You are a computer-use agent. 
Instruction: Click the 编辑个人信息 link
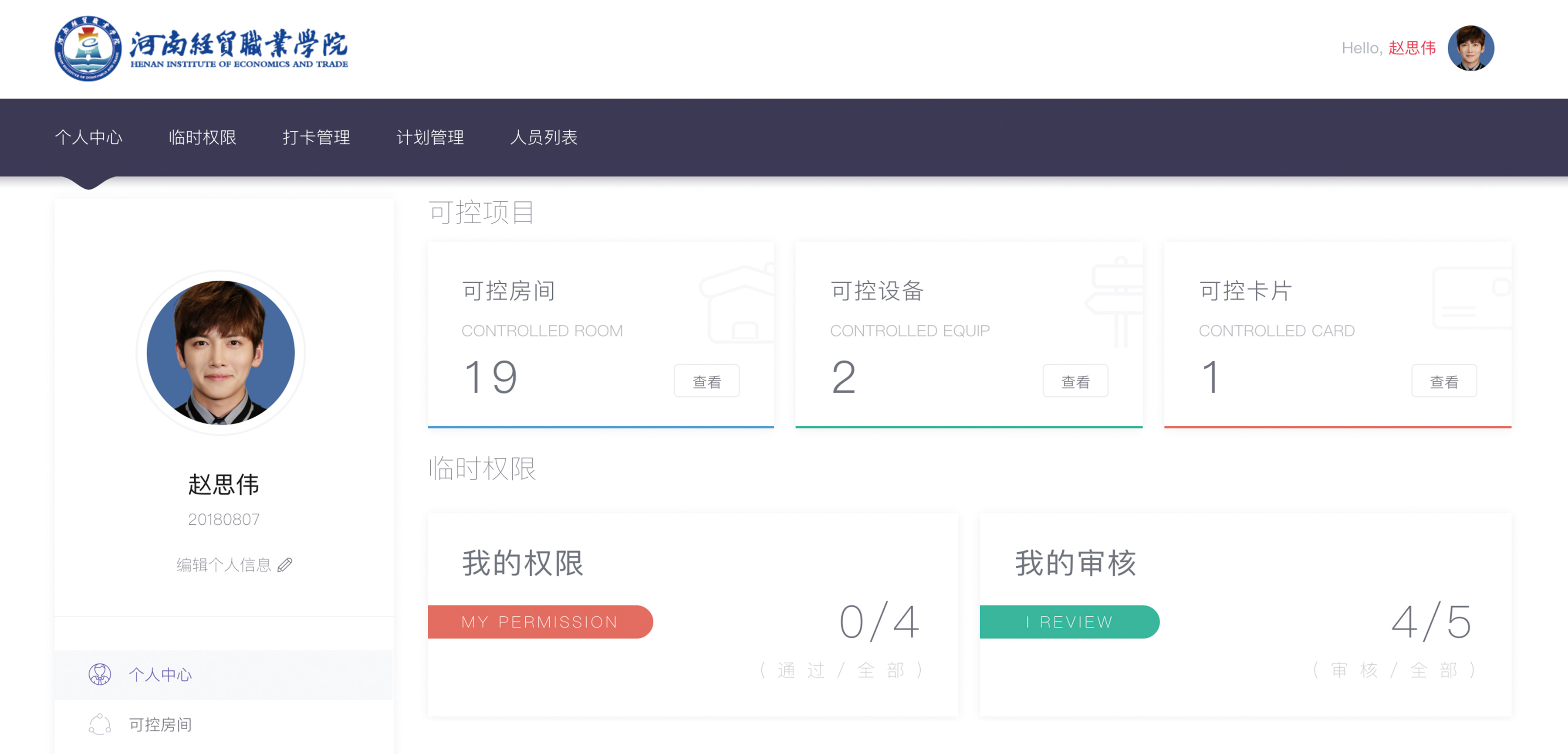[x=224, y=564]
